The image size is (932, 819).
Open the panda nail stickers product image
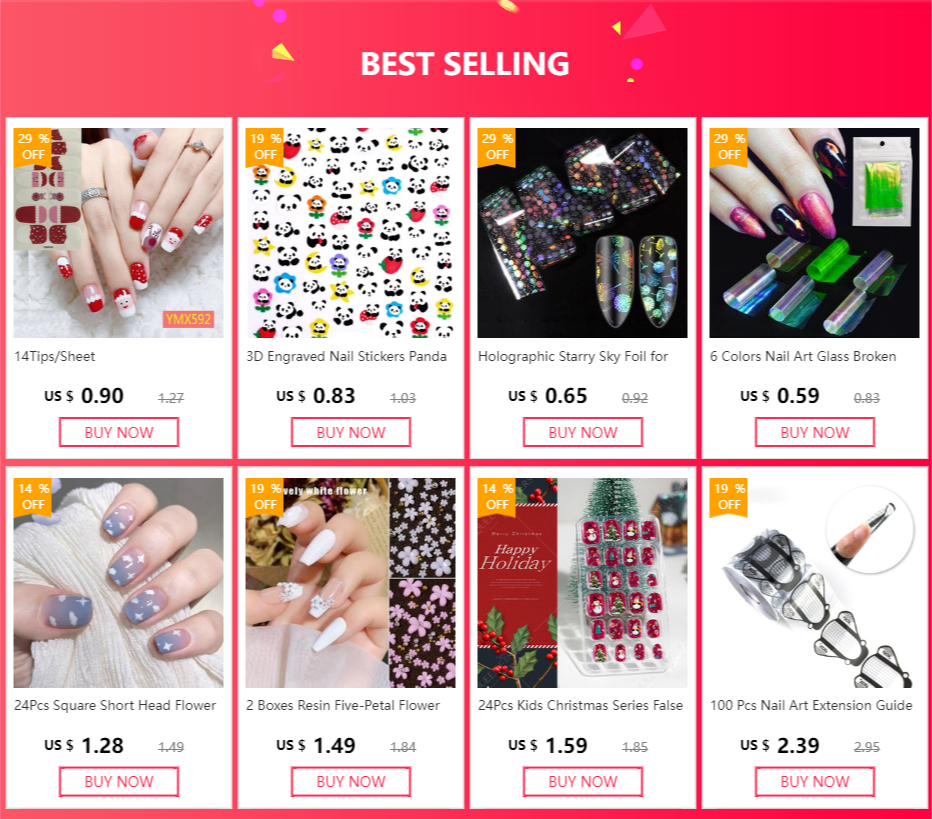pos(351,232)
